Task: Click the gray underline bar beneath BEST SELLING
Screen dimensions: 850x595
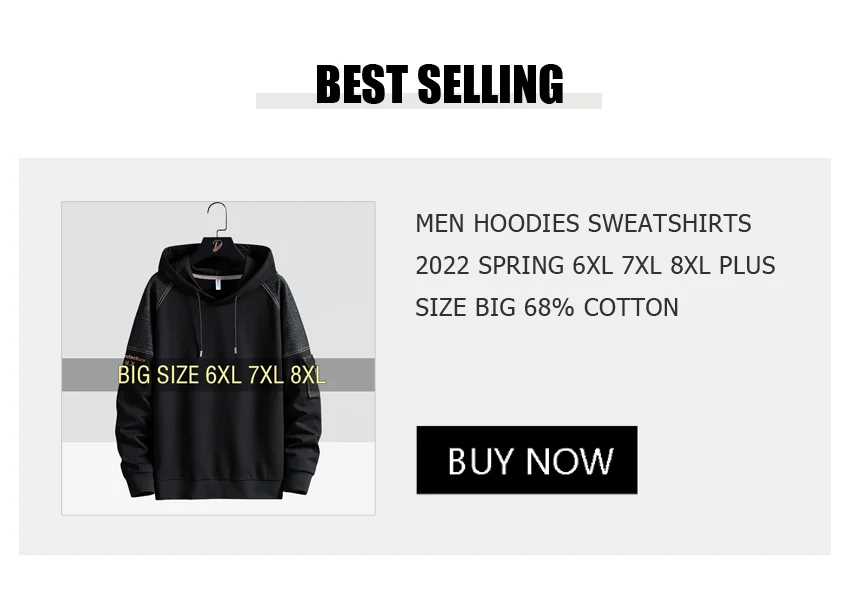Action: click(429, 101)
